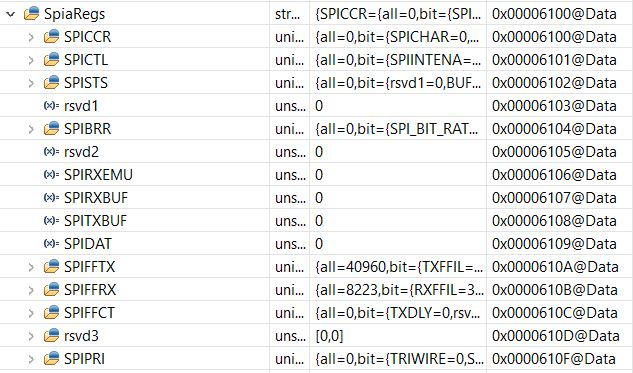Click the SPIPRI TRIWIRE value cell
The width and height of the screenshot is (633, 373).
tap(398, 359)
